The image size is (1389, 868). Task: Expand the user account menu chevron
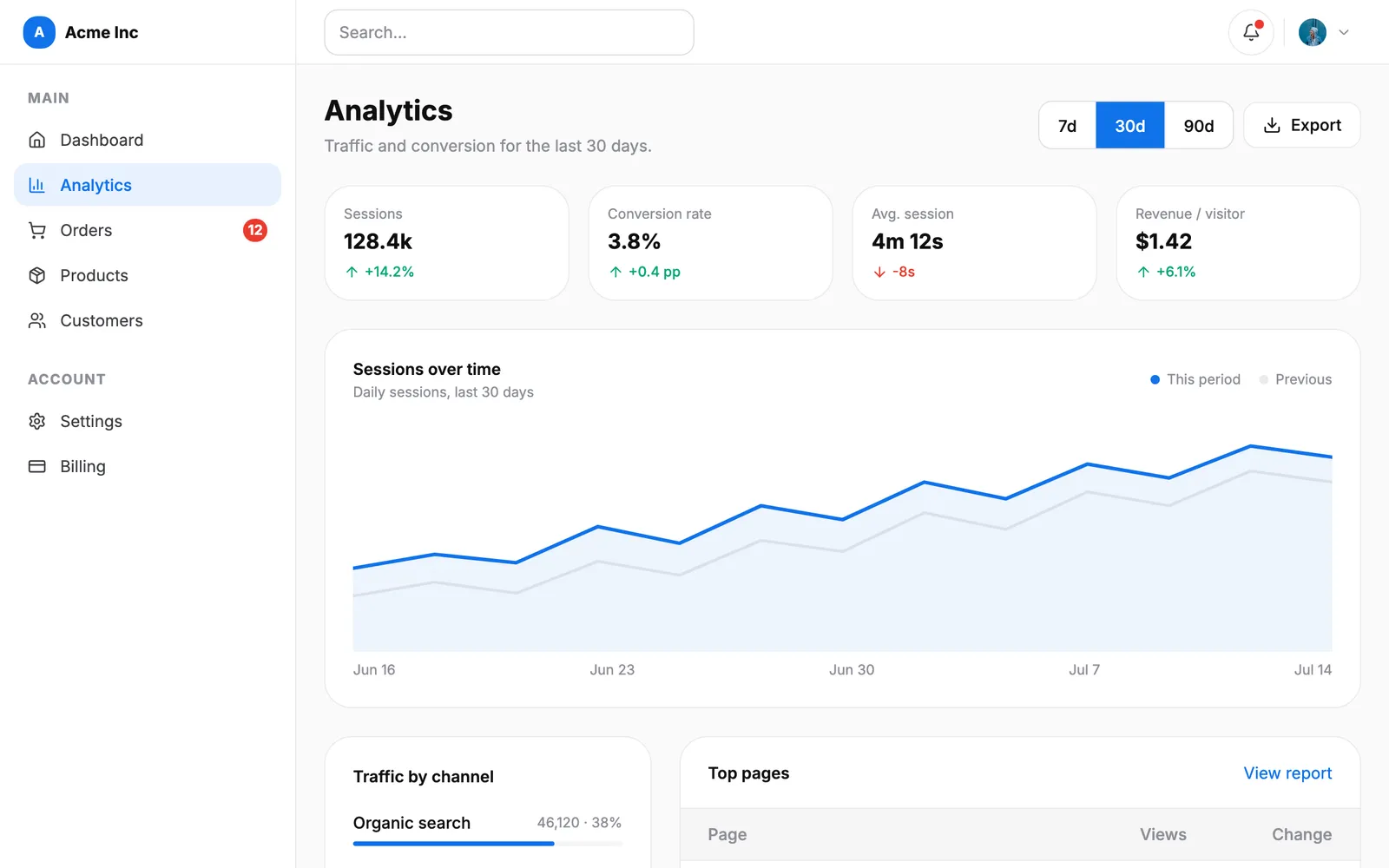click(x=1344, y=32)
